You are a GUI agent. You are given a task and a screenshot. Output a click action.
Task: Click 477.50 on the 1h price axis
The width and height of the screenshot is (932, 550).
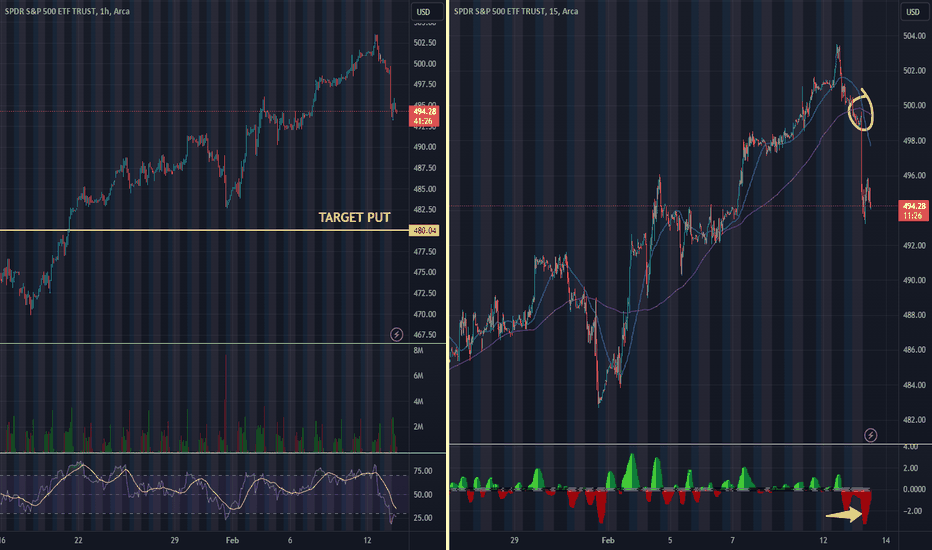(424, 252)
